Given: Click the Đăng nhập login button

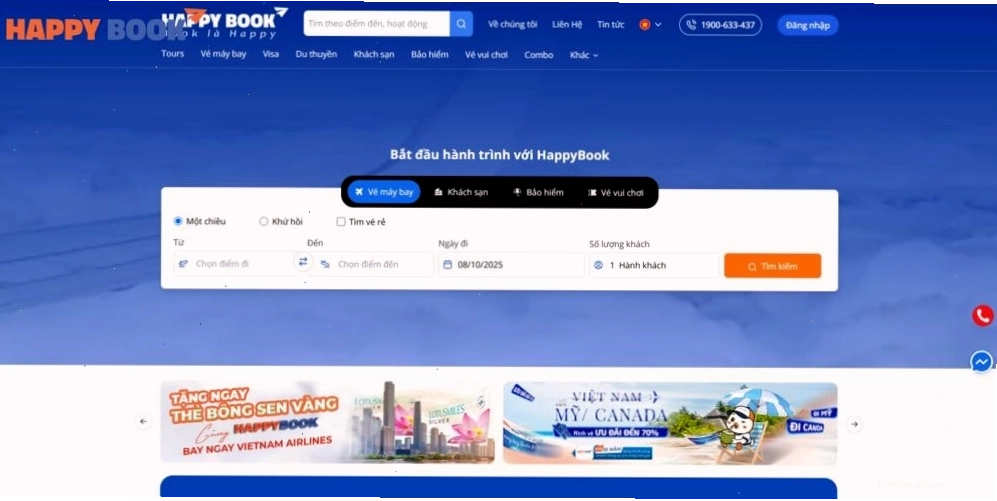Looking at the screenshot, I should pyautogui.click(x=808, y=25).
